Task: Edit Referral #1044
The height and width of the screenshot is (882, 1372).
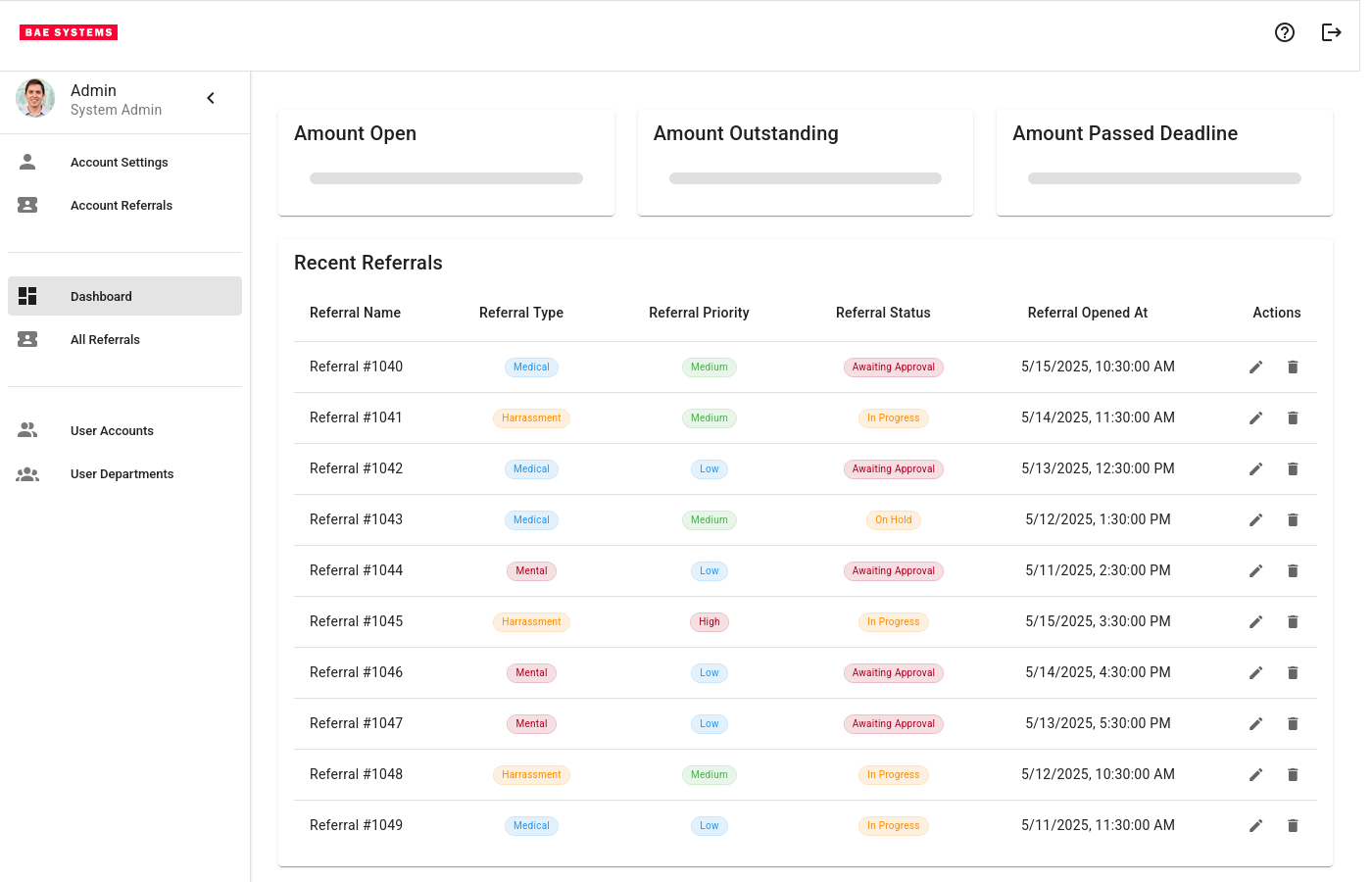Action: [1256, 571]
